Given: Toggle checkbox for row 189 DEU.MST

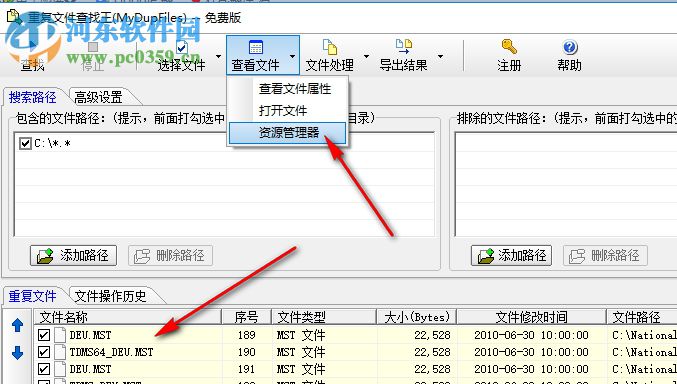Looking at the screenshot, I should coord(44,335).
